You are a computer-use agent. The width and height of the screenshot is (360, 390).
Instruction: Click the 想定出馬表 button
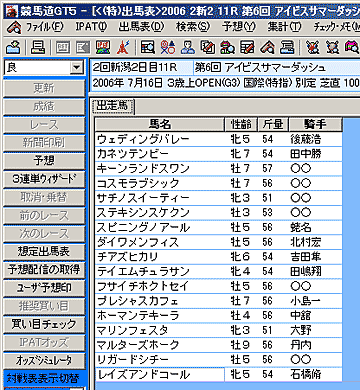click(x=44, y=251)
